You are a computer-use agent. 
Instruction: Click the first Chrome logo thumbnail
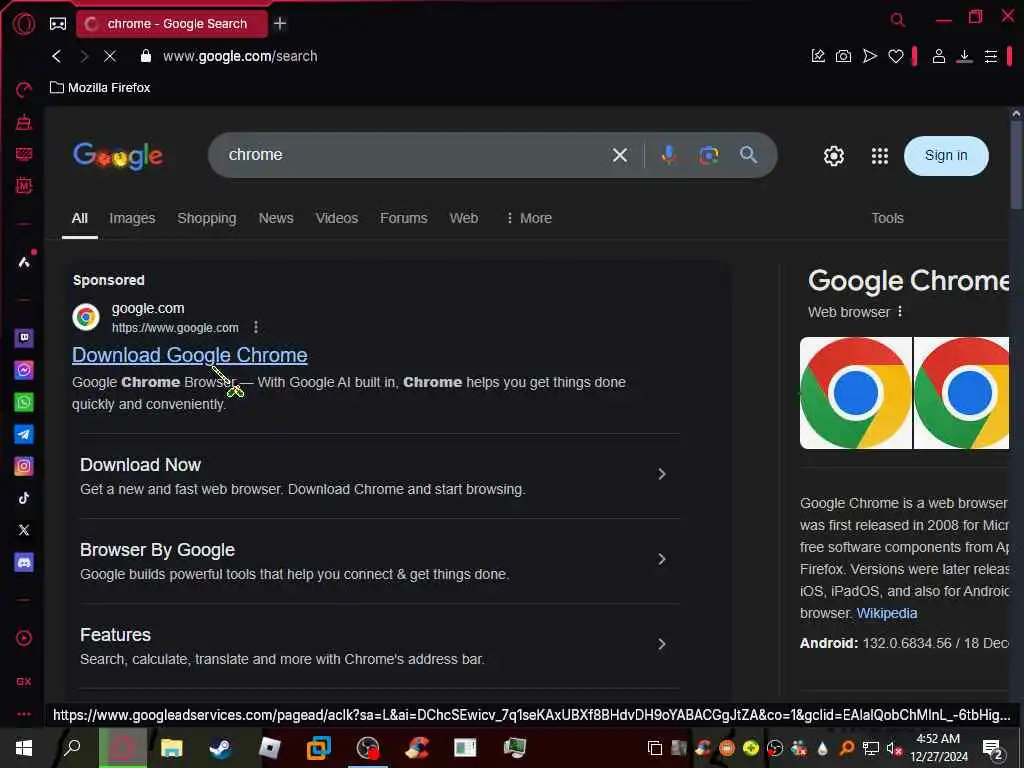856,393
